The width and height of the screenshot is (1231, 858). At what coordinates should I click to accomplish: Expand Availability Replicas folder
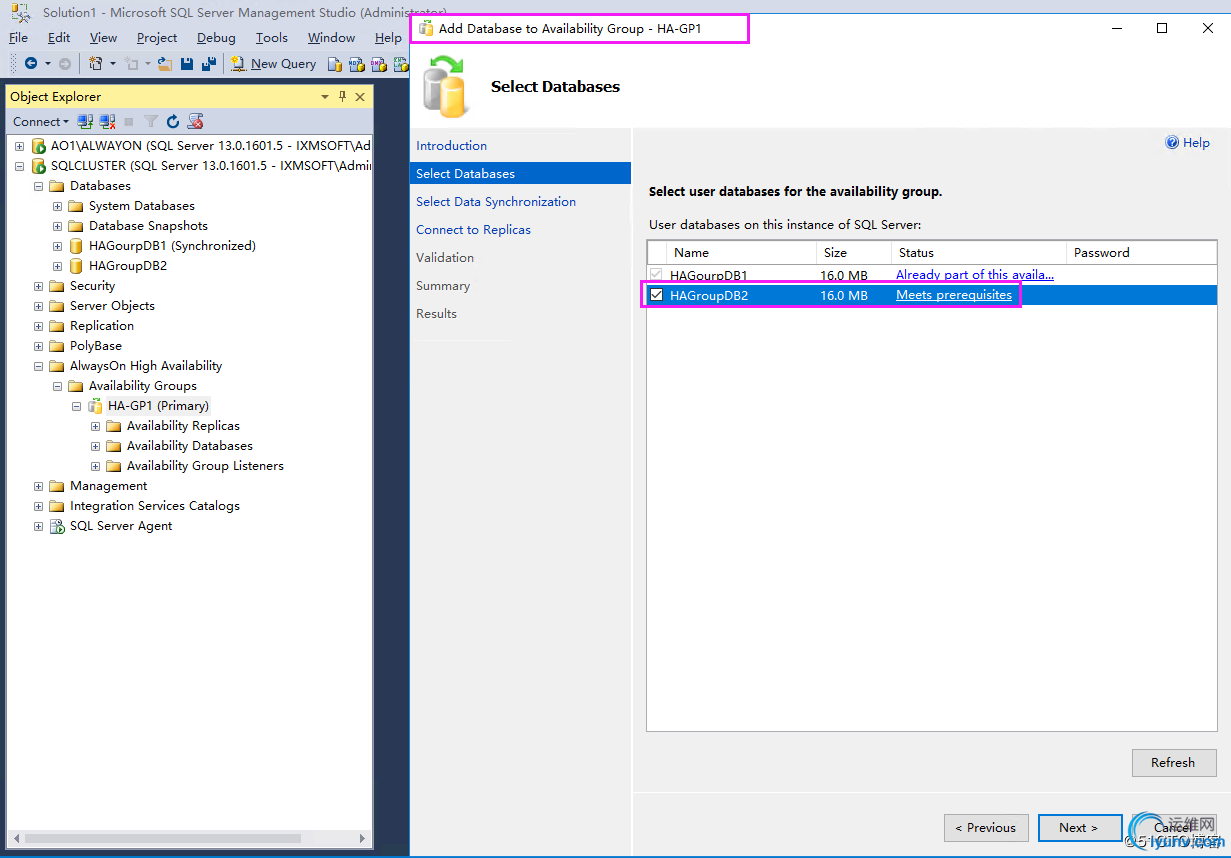coord(95,426)
